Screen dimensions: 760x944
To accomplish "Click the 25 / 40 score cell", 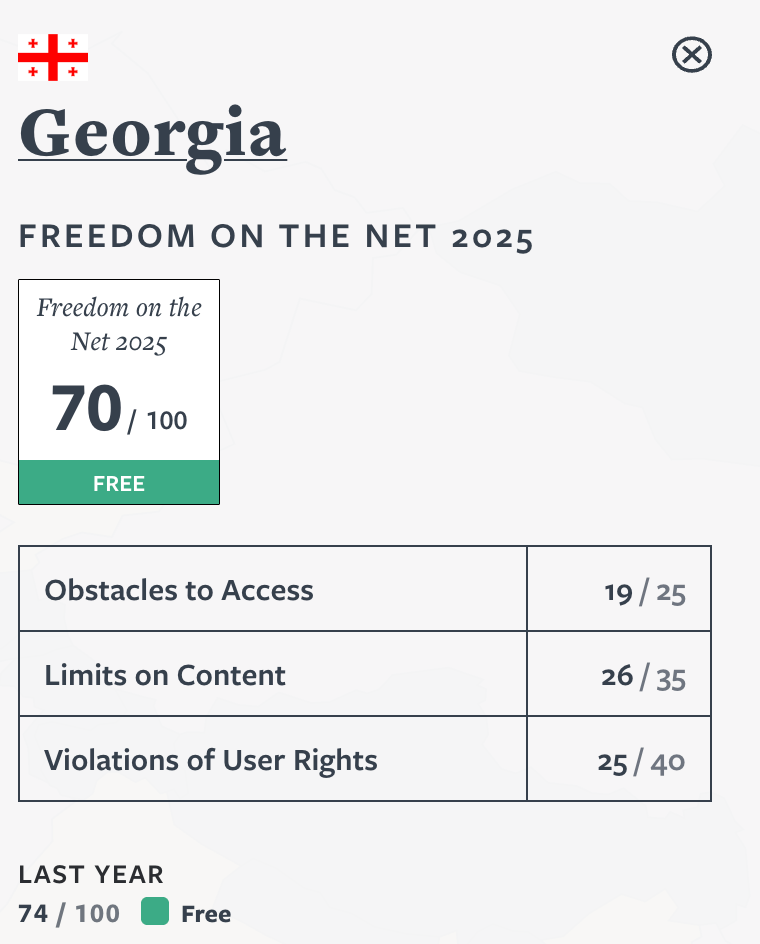I will point(641,763).
